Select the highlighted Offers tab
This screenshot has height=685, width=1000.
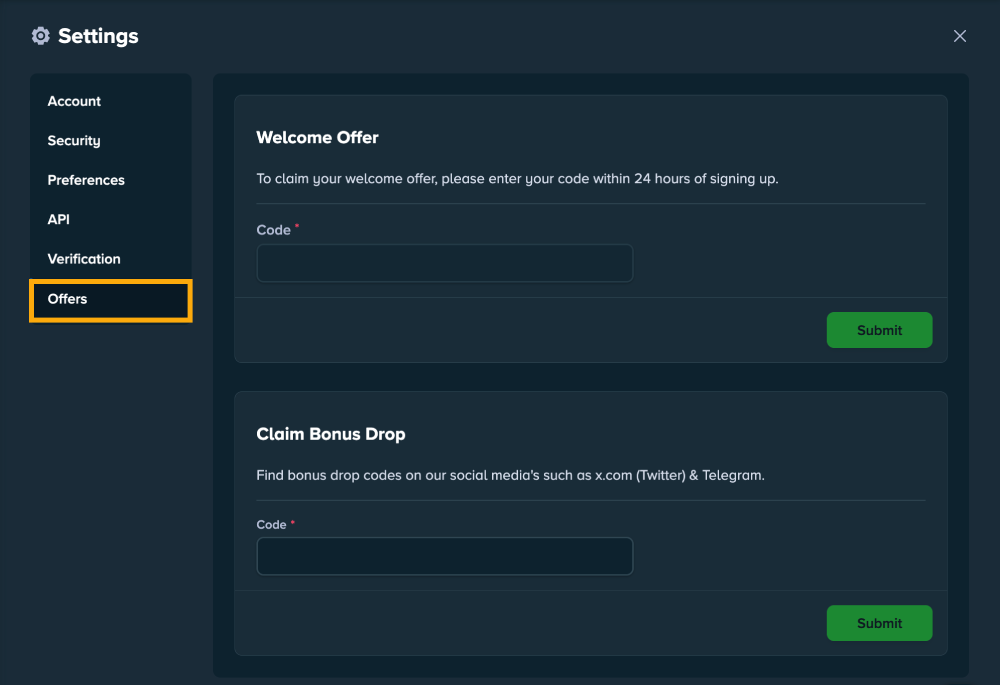(68, 299)
